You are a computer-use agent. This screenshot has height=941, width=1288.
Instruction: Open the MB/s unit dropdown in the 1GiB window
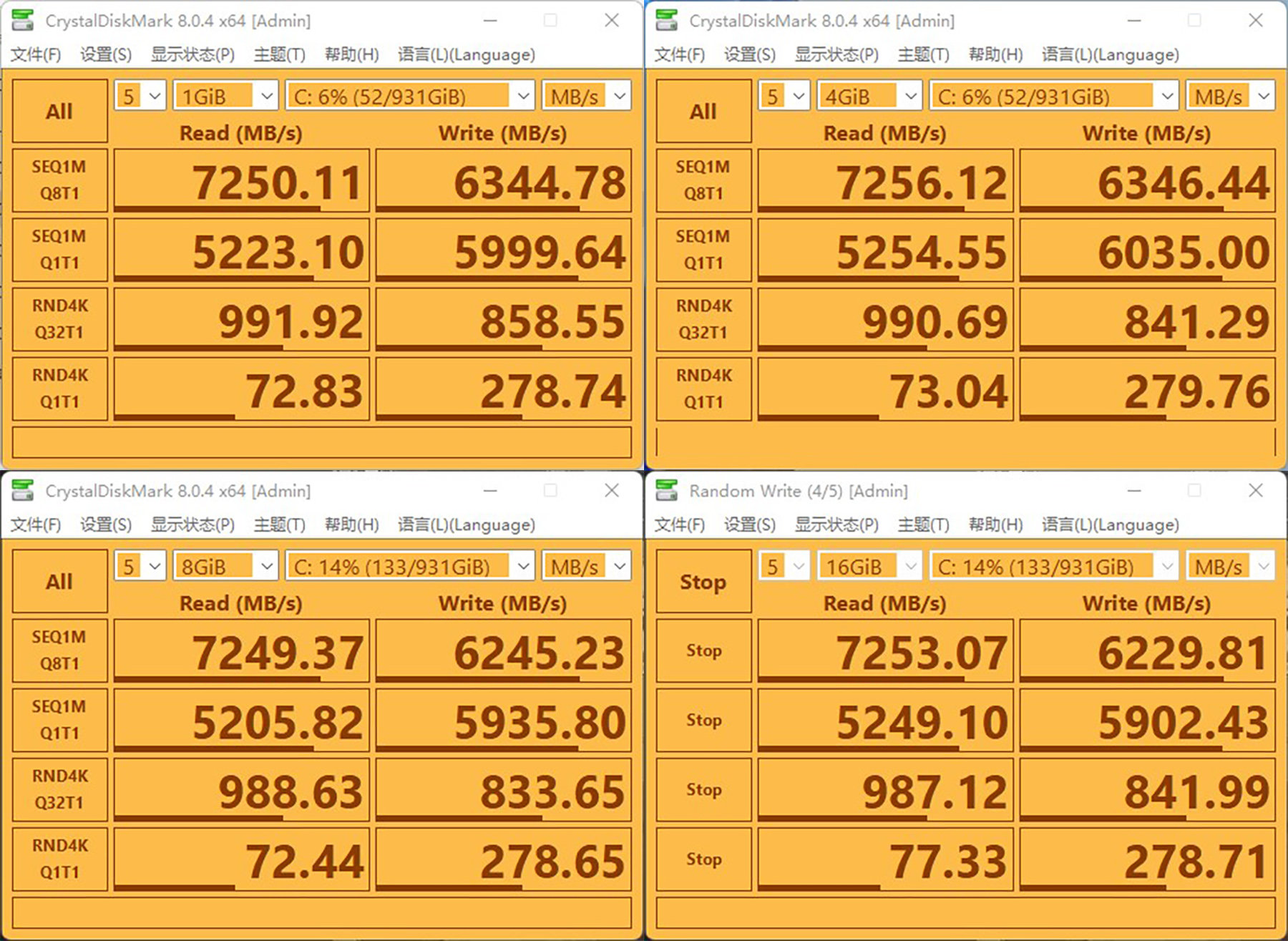[587, 95]
